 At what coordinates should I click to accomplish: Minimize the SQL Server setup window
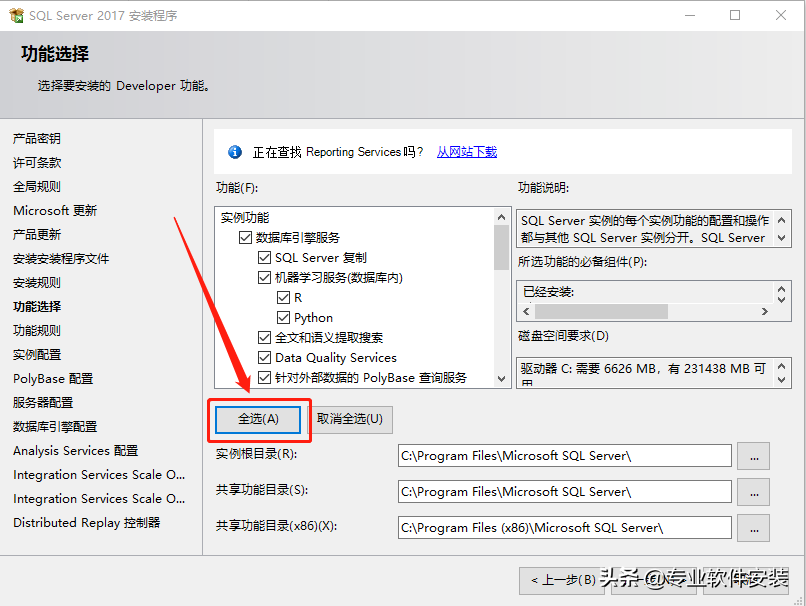click(690, 15)
